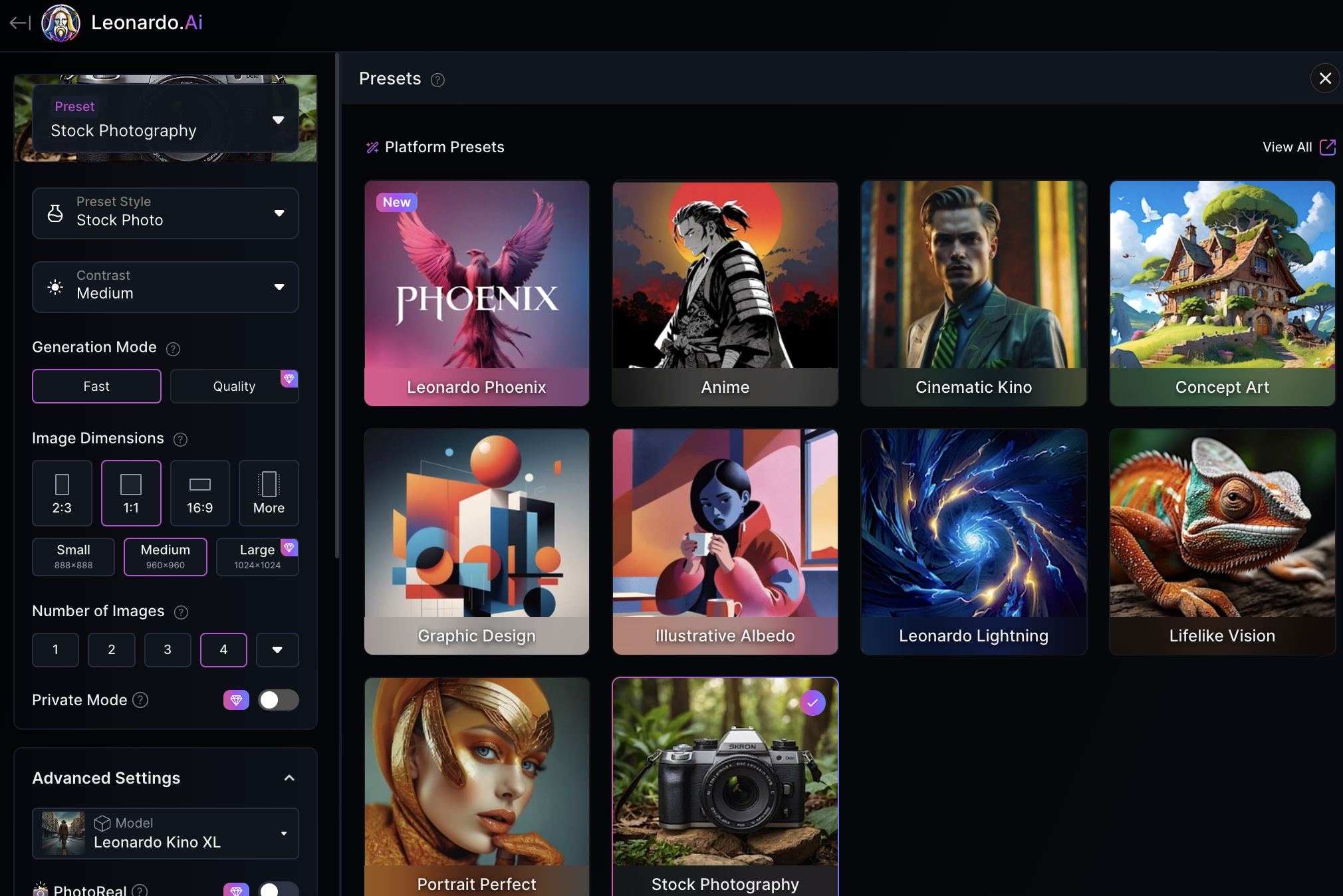Image resolution: width=1343 pixels, height=896 pixels.
Task: Click the Leonardo.Ai wizard logo
Action: [x=61, y=23]
